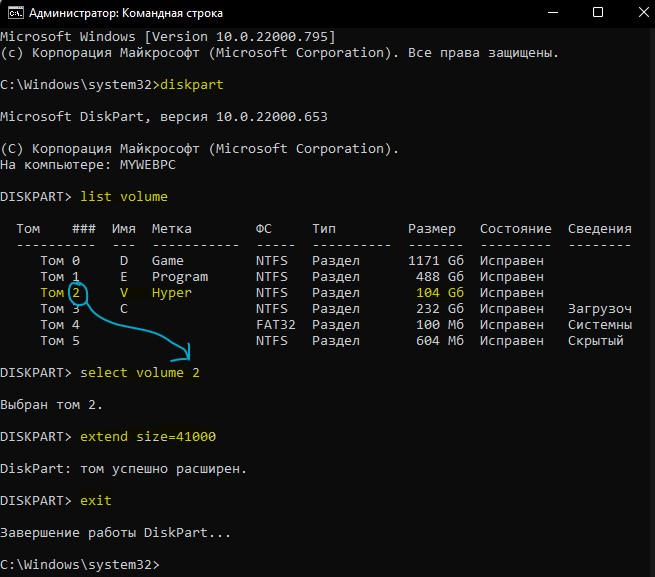Click the window title 'Администратор: Командная строка'
The height and width of the screenshot is (577, 655).
126,13
